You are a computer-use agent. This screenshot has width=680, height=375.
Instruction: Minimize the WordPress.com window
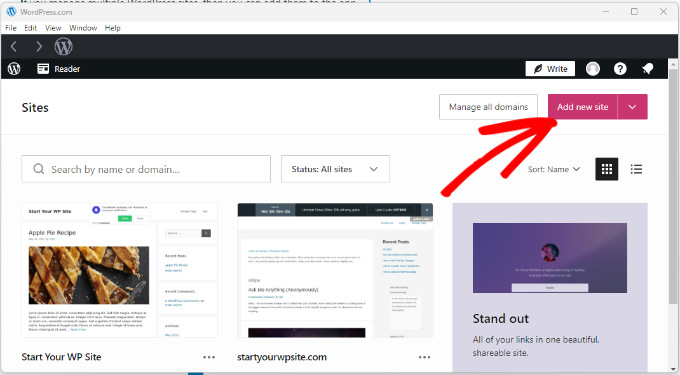pyautogui.click(x=606, y=12)
